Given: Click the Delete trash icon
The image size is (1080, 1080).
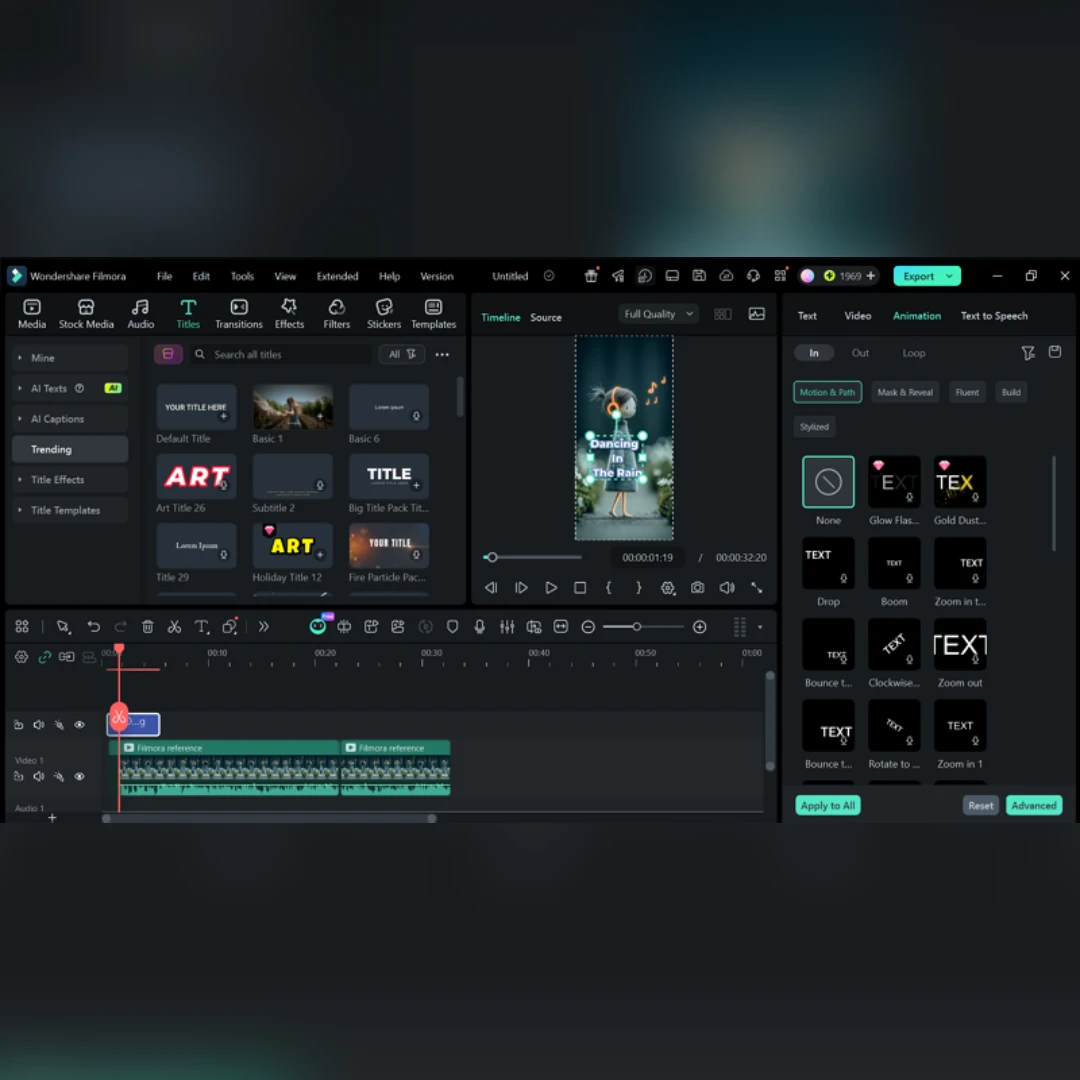Looking at the screenshot, I should click(x=147, y=626).
